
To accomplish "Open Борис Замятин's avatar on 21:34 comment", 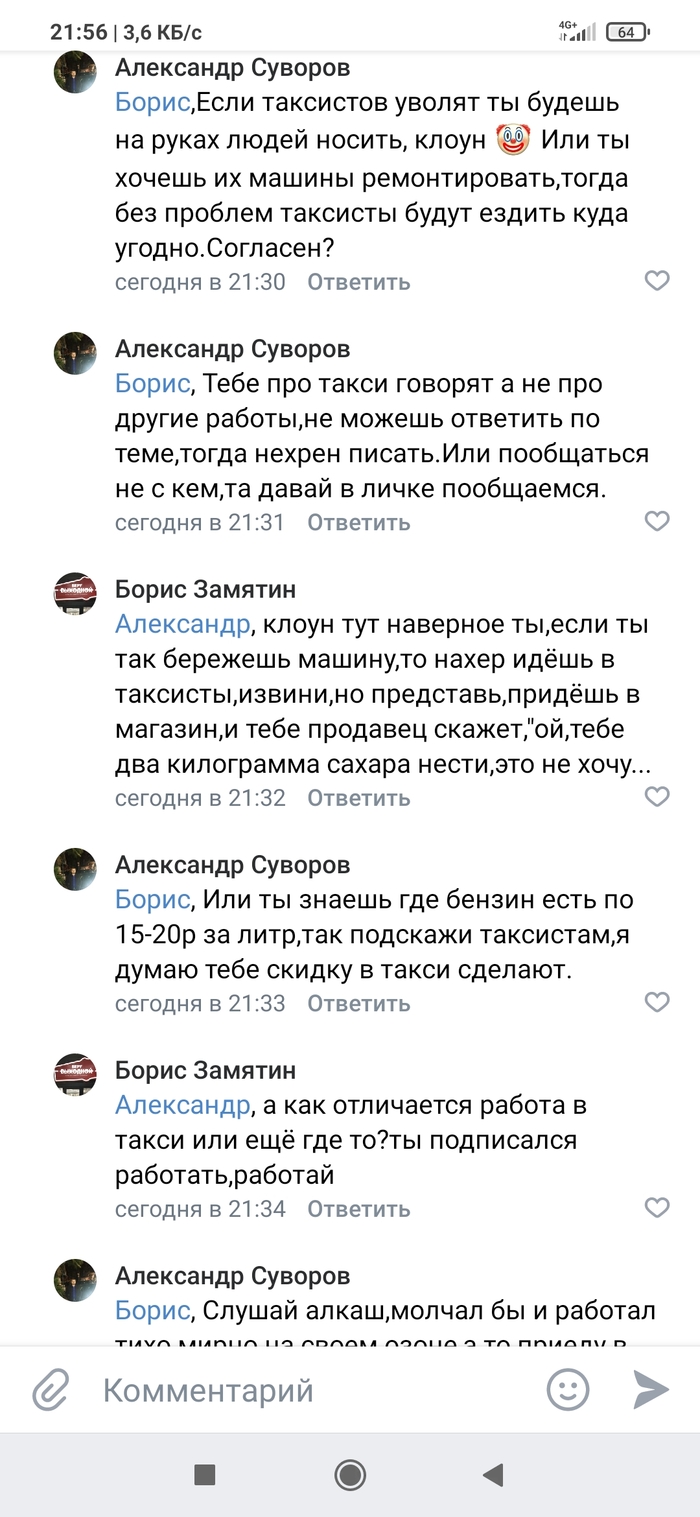I will [75, 1074].
